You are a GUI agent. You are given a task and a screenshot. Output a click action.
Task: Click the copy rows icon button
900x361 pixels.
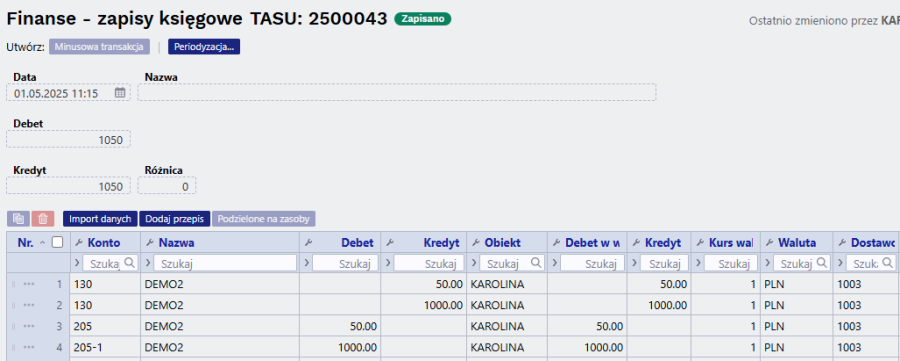coord(18,219)
